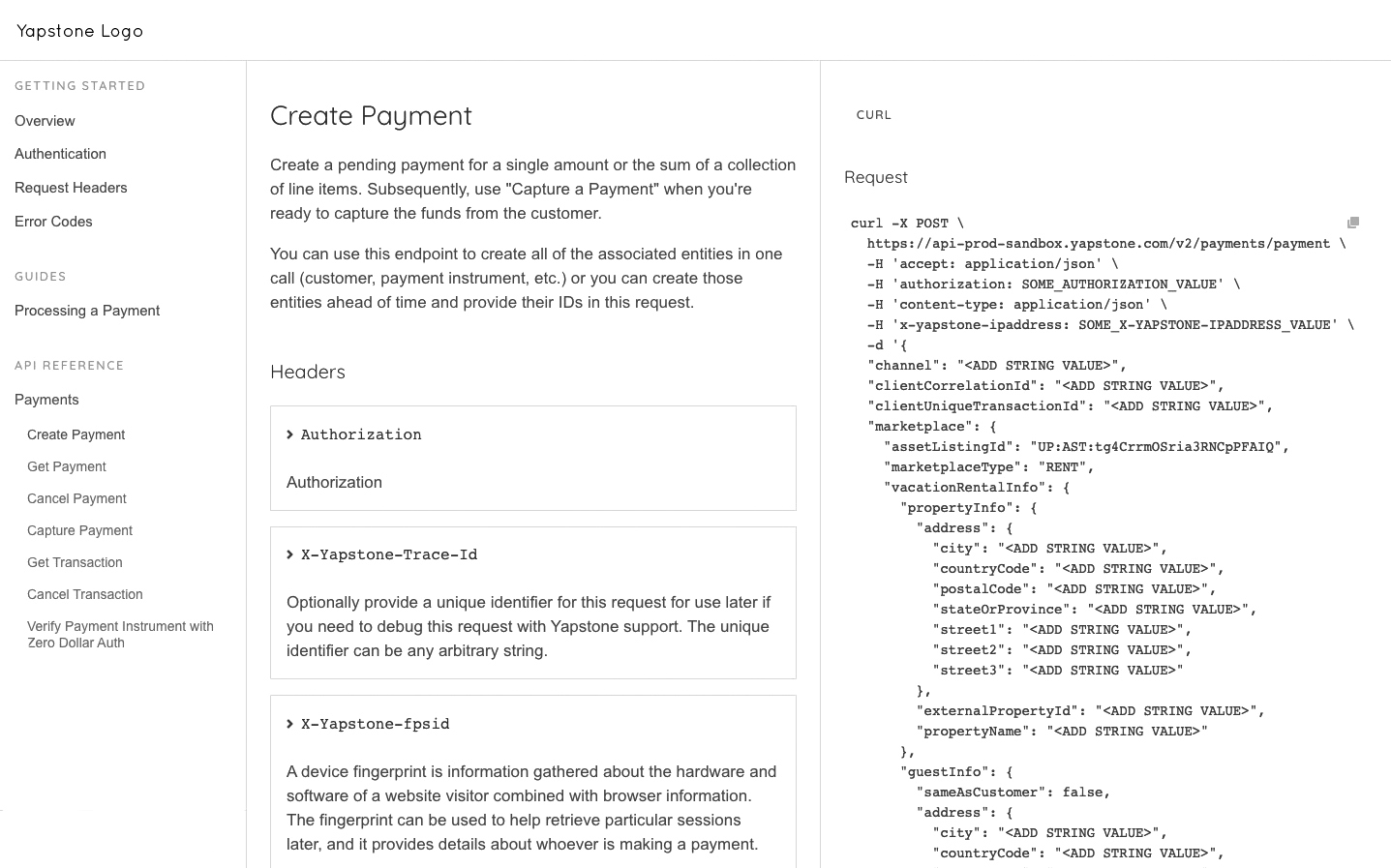1391x868 pixels.
Task: Open the Overview page
Action: 45,121
